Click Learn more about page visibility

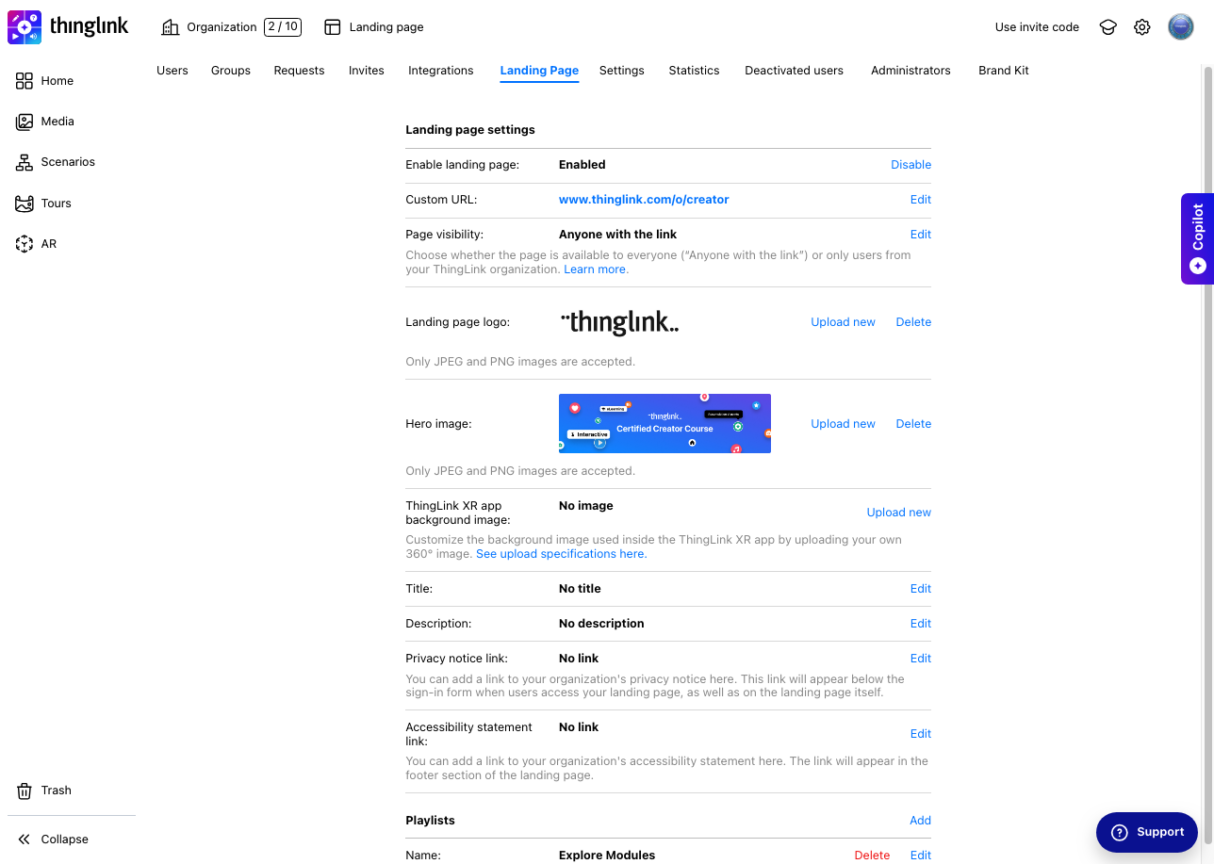click(594, 269)
